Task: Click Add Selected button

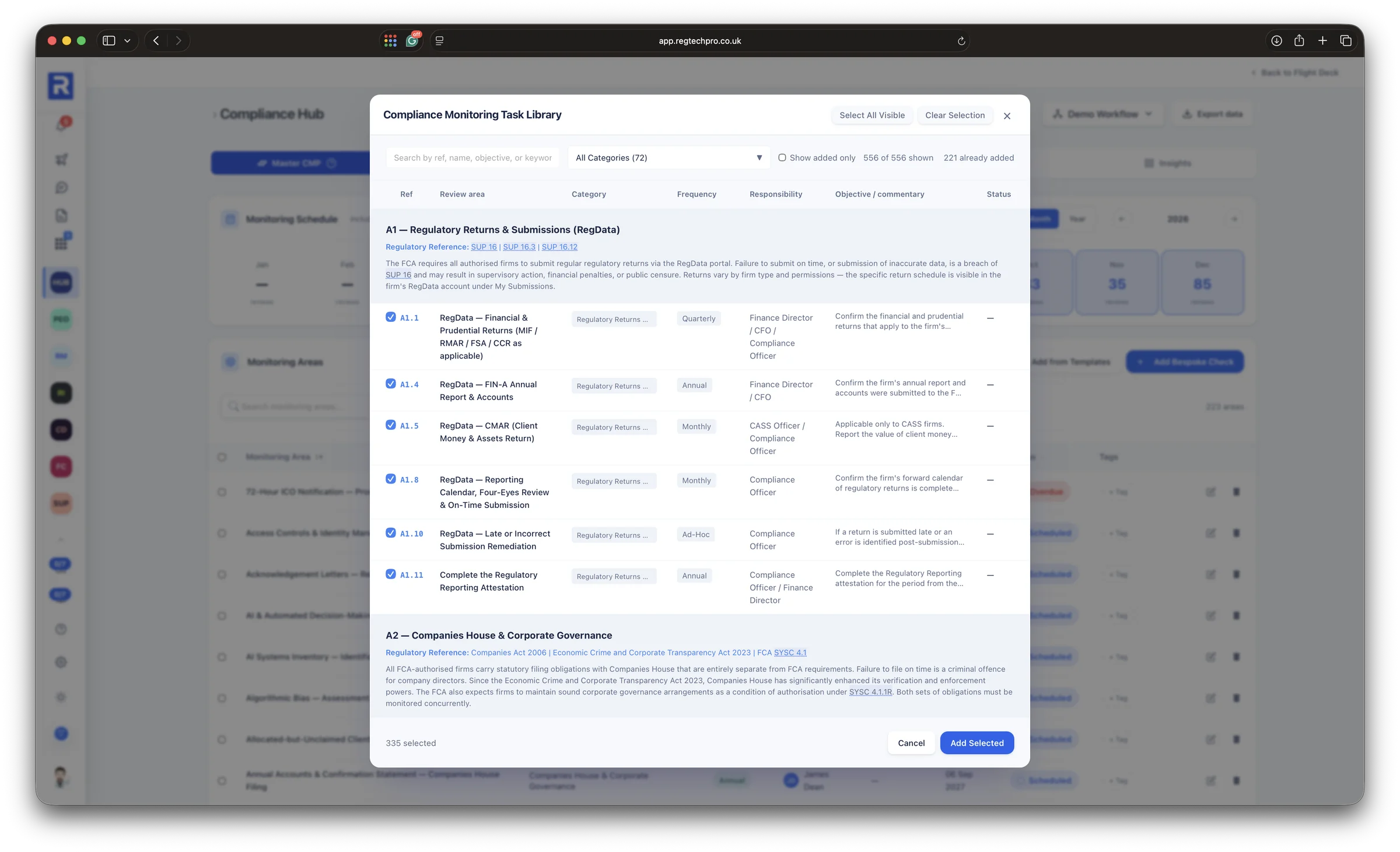Action: [977, 743]
